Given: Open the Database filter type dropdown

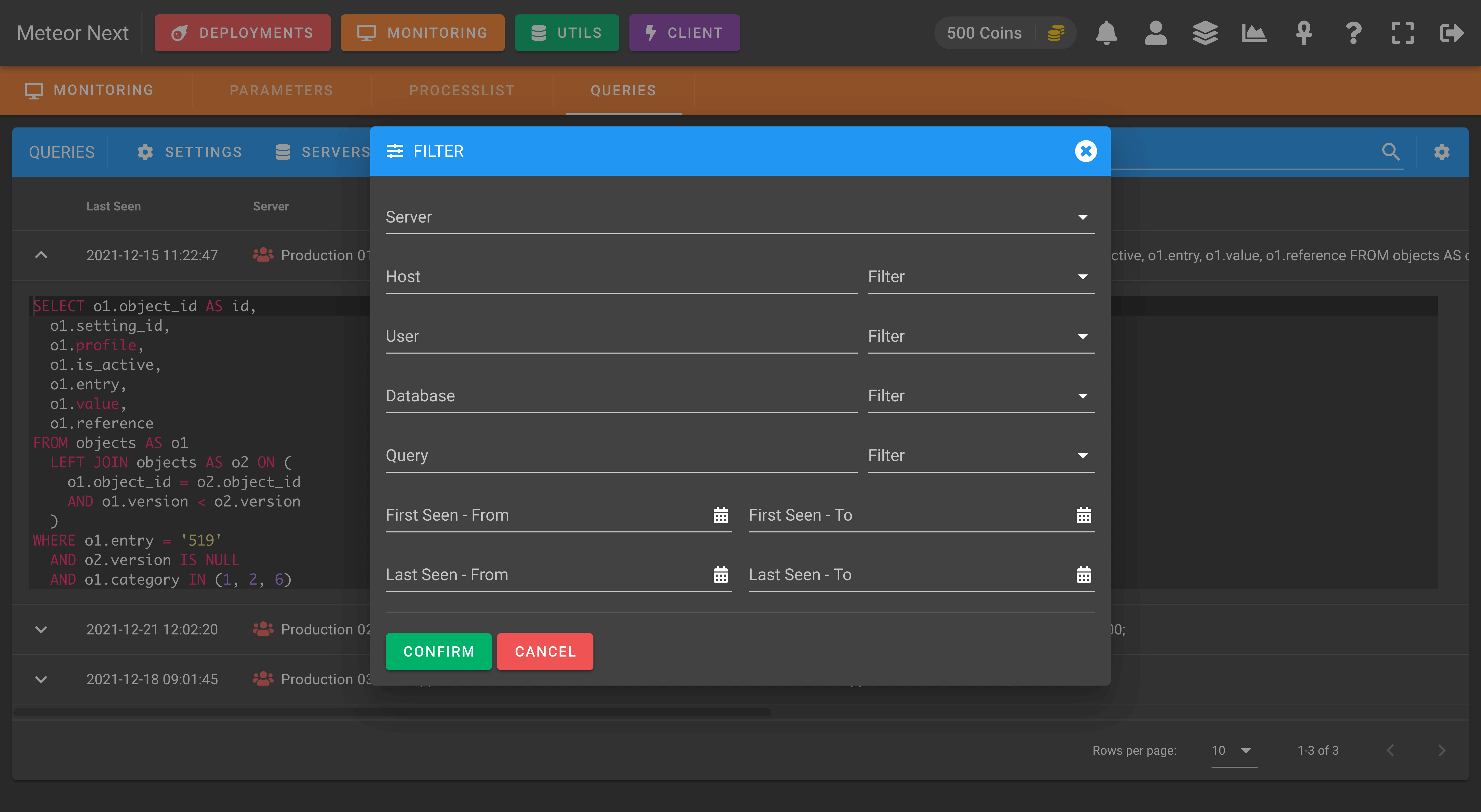Looking at the screenshot, I should [981, 396].
